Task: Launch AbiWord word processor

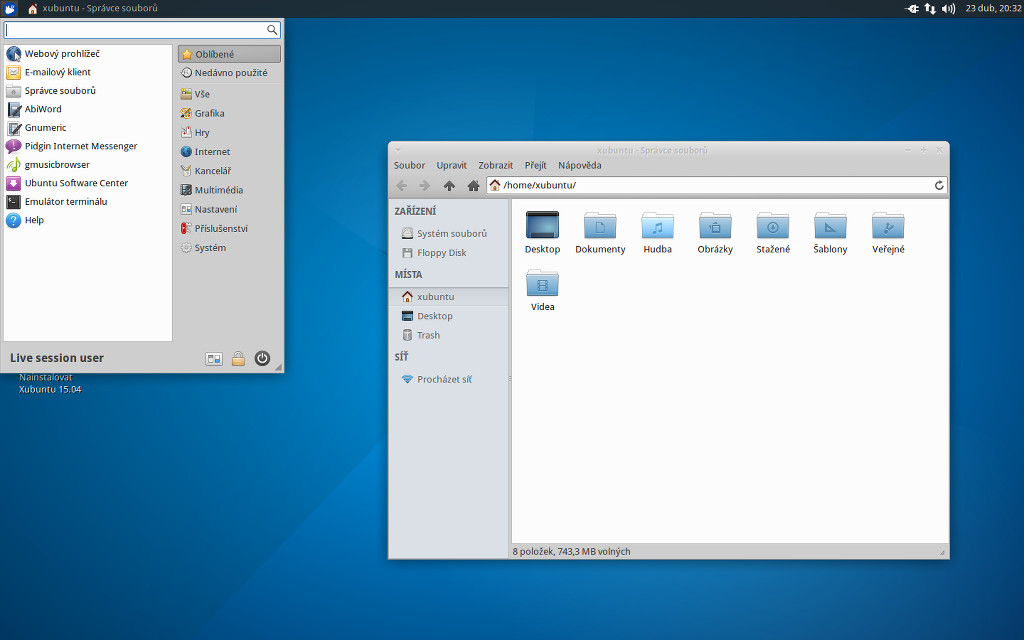Action: [88, 109]
